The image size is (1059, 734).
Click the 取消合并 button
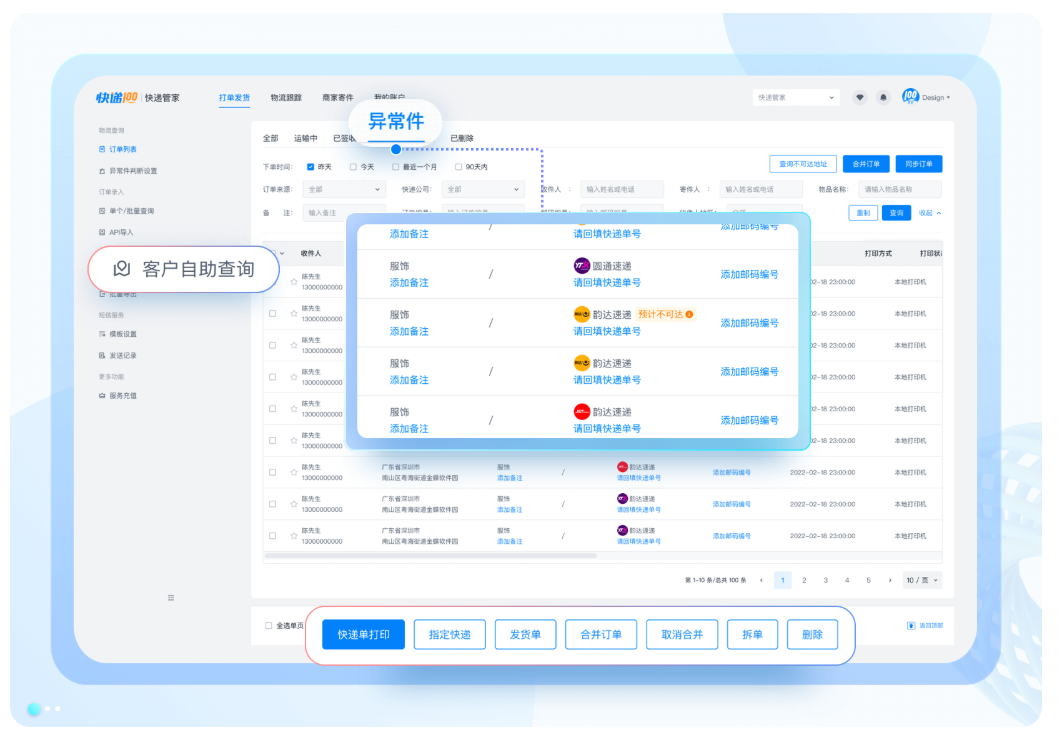(682, 634)
